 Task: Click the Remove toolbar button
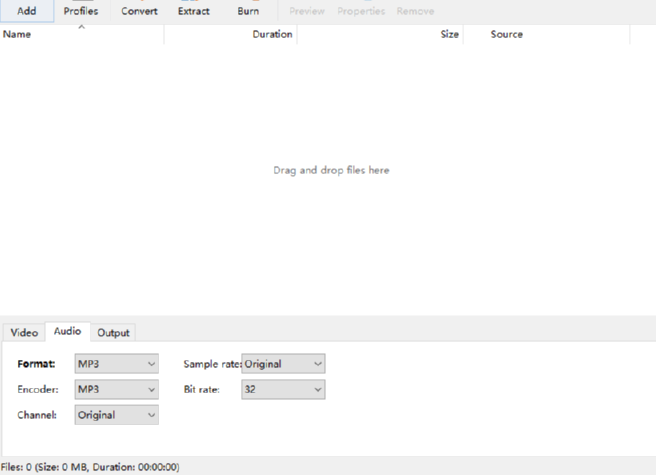coord(415,11)
